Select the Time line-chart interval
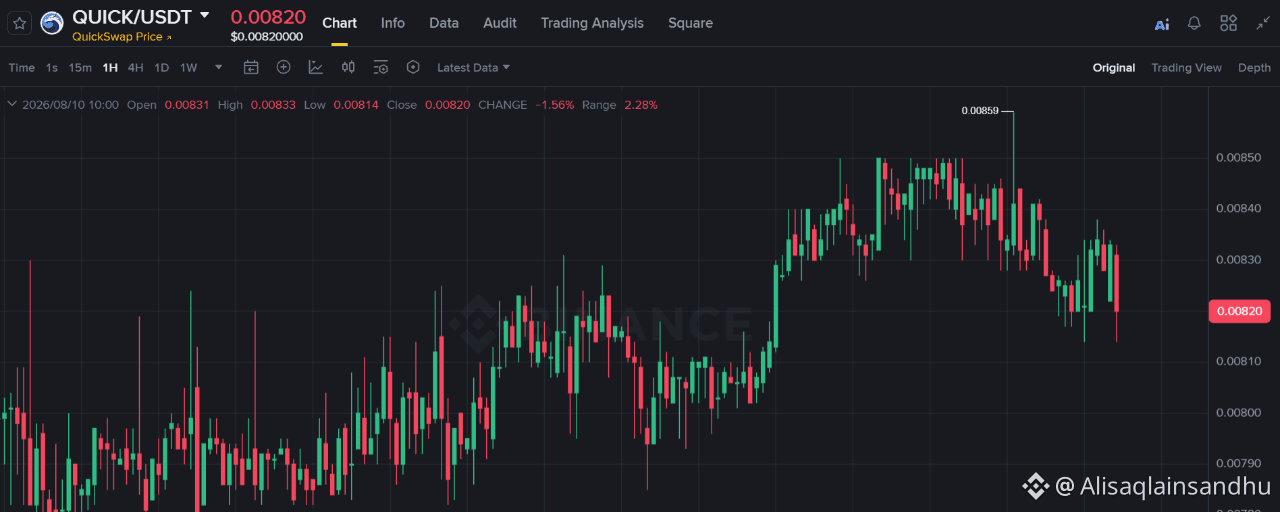Image resolution: width=1280 pixels, height=512 pixels. pyautogui.click(x=21, y=68)
